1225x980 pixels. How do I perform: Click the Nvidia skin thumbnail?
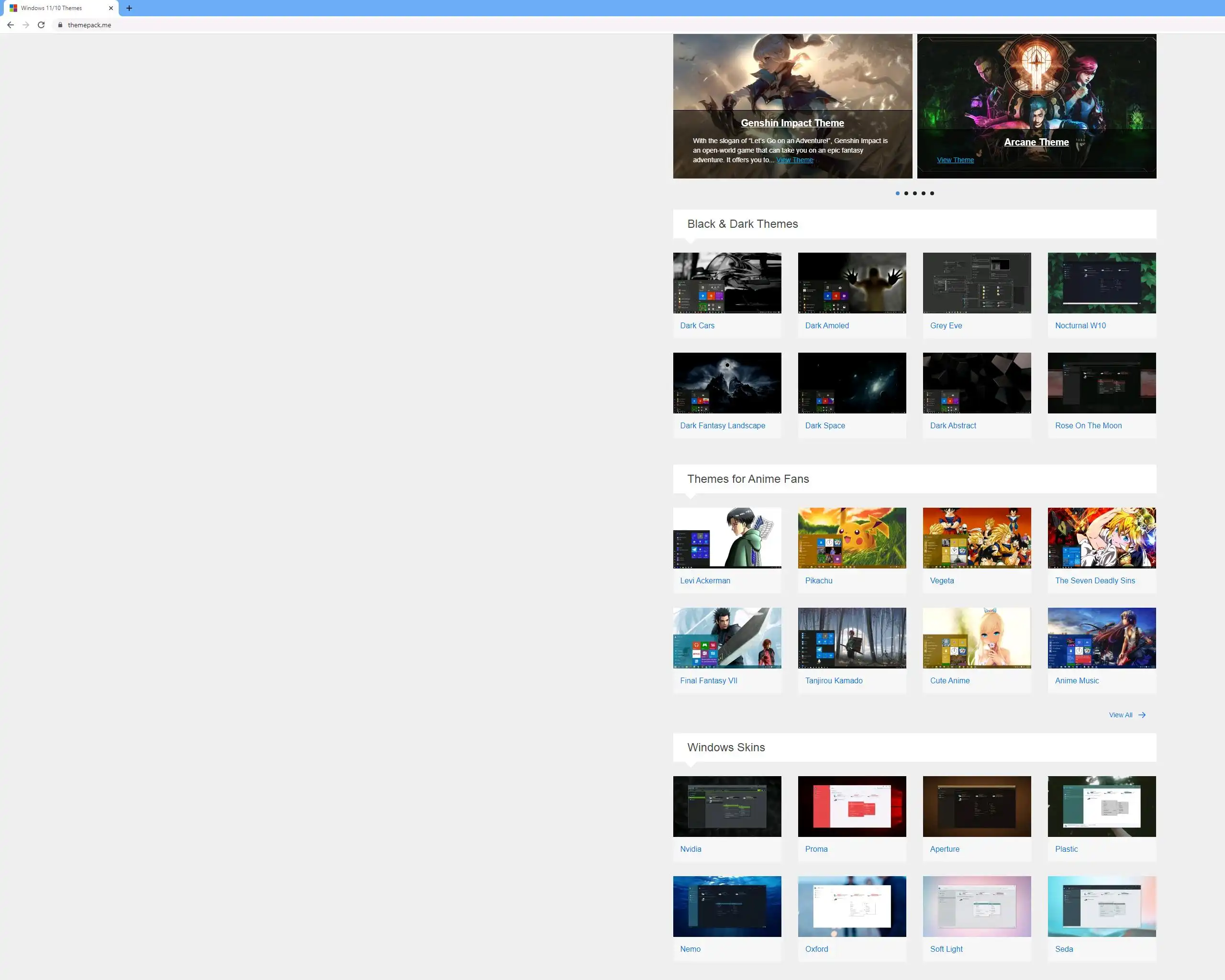727,806
